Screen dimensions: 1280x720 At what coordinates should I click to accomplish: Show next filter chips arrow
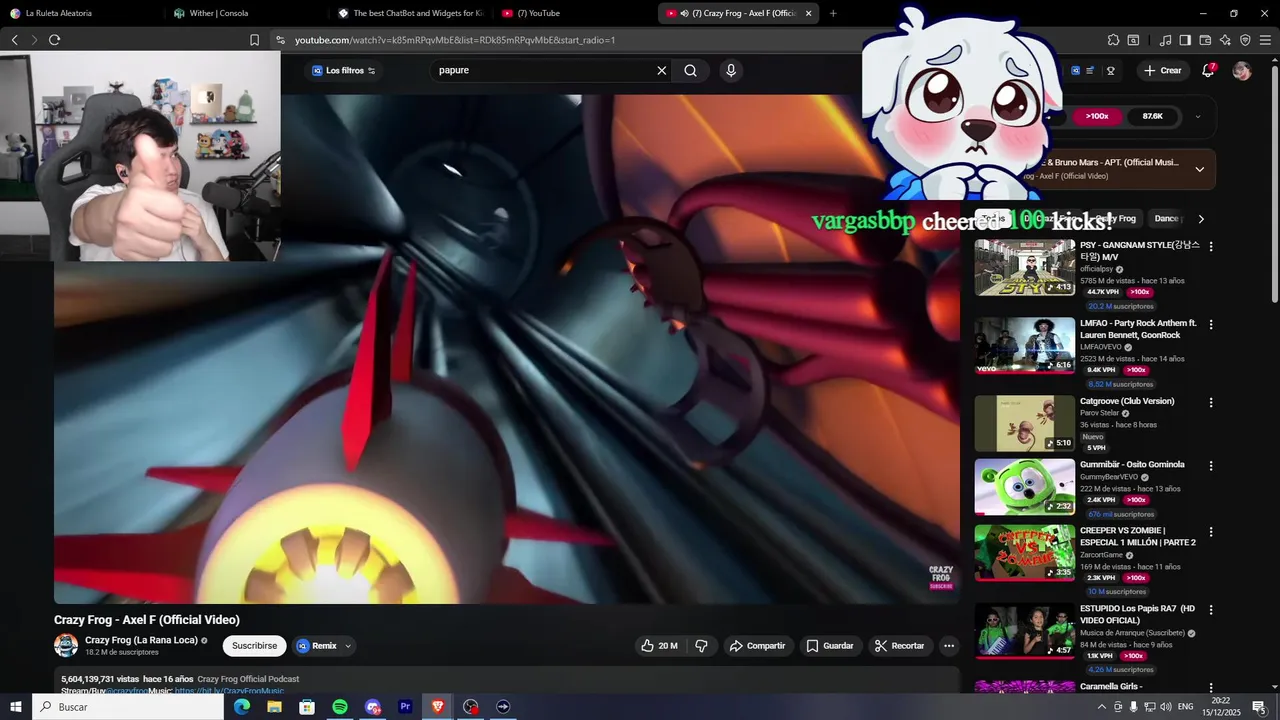click(1201, 219)
